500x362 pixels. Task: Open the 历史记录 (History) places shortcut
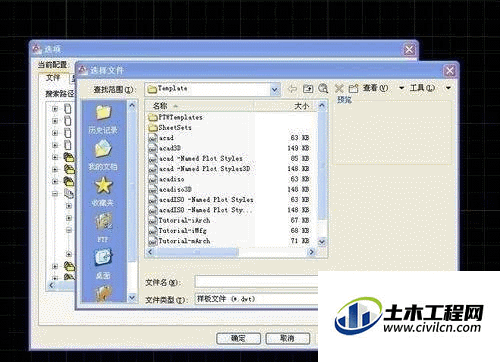tap(103, 120)
